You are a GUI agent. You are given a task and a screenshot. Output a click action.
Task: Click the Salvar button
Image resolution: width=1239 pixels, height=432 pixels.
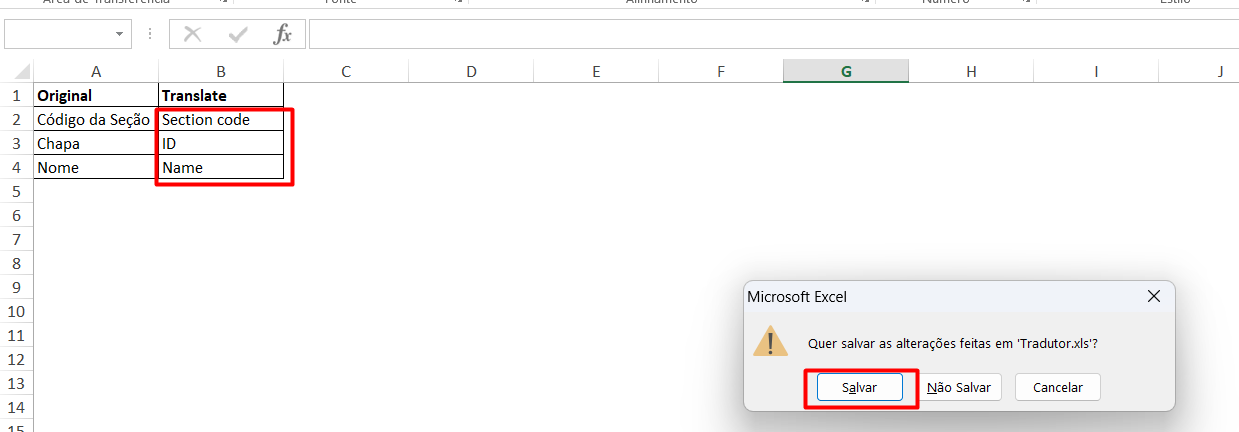860,387
